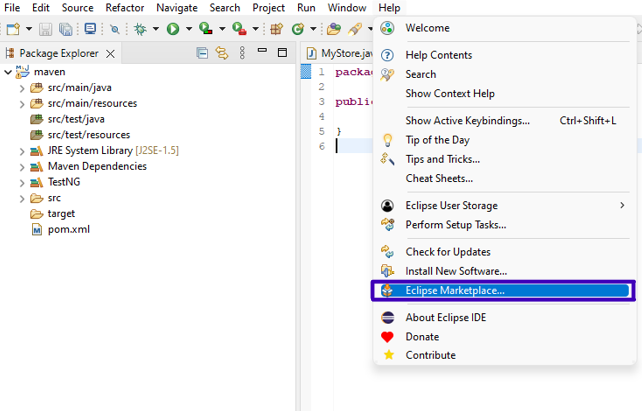642x411 pixels.
Task: Click the Save All toolbar icon
Action: [x=66, y=29]
